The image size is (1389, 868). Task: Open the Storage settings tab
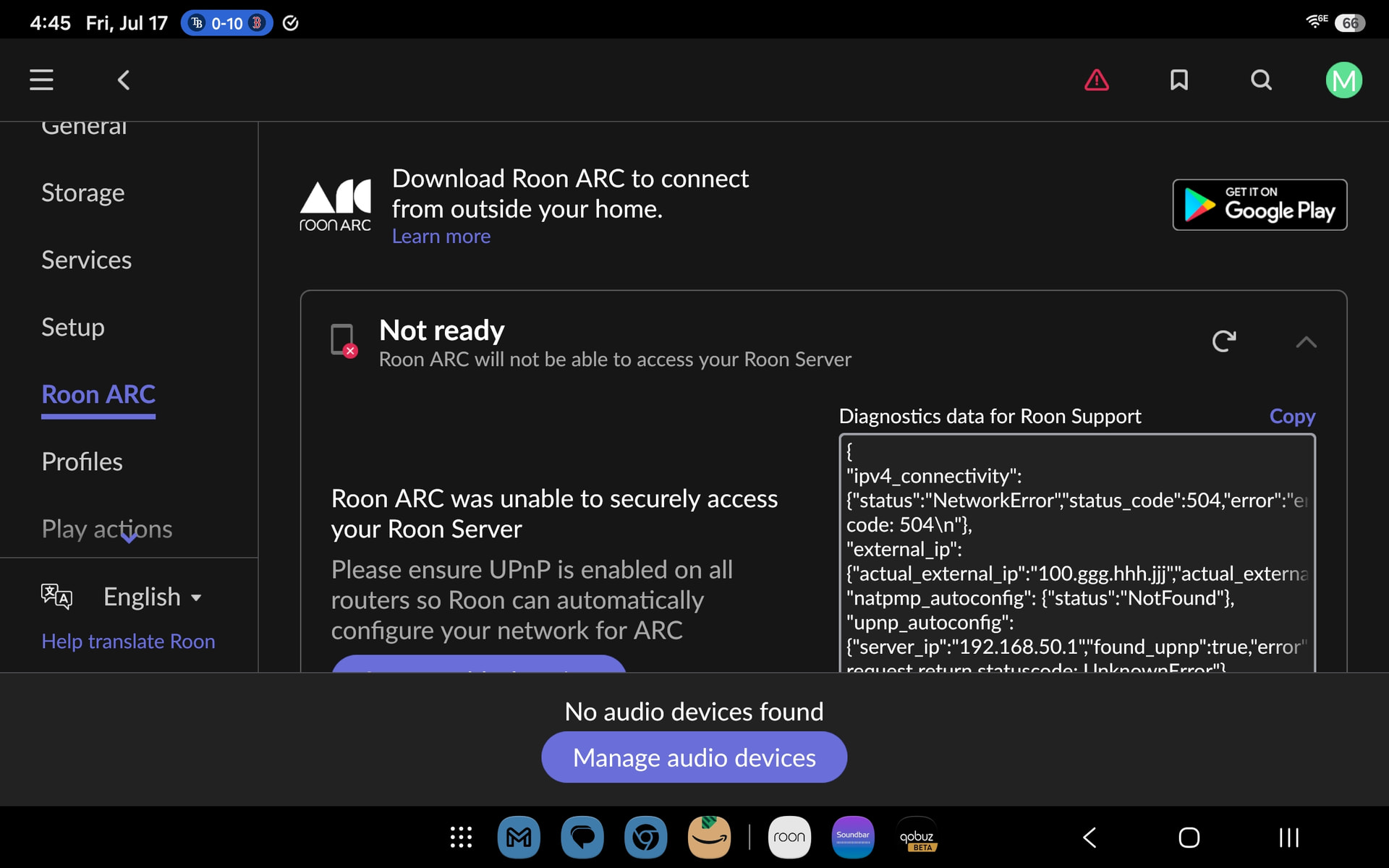point(83,192)
